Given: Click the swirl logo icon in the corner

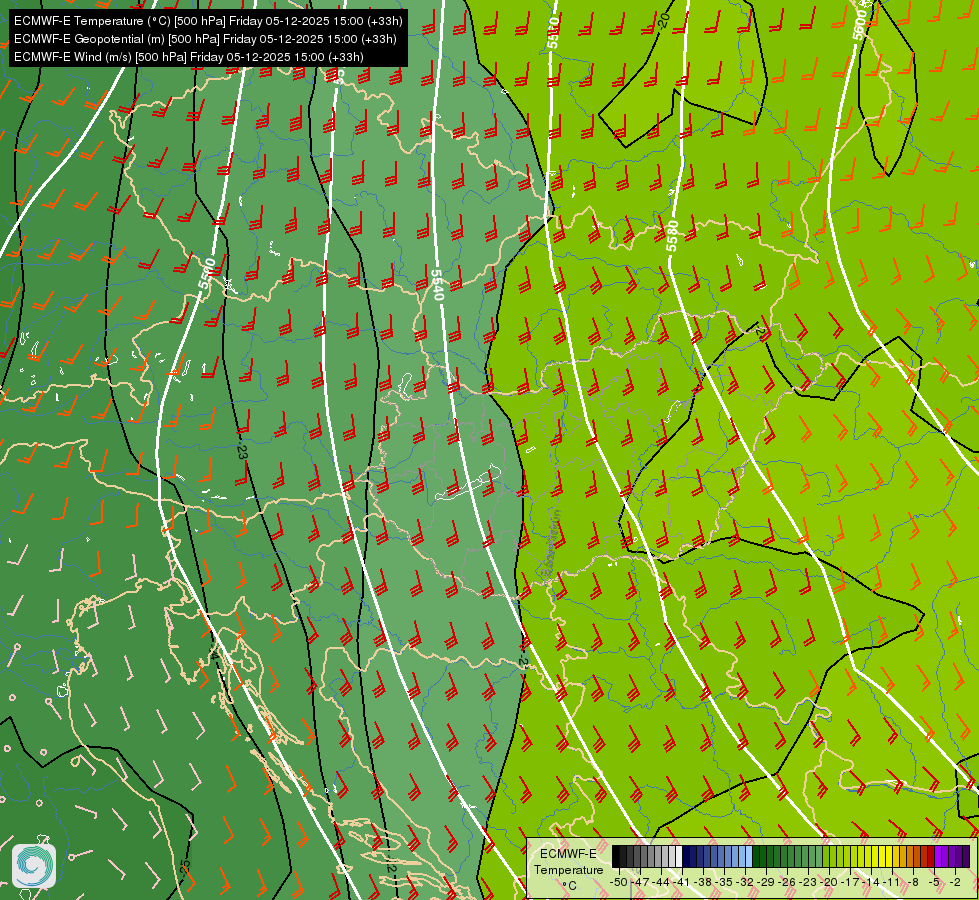Looking at the screenshot, I should pyautogui.click(x=34, y=865).
